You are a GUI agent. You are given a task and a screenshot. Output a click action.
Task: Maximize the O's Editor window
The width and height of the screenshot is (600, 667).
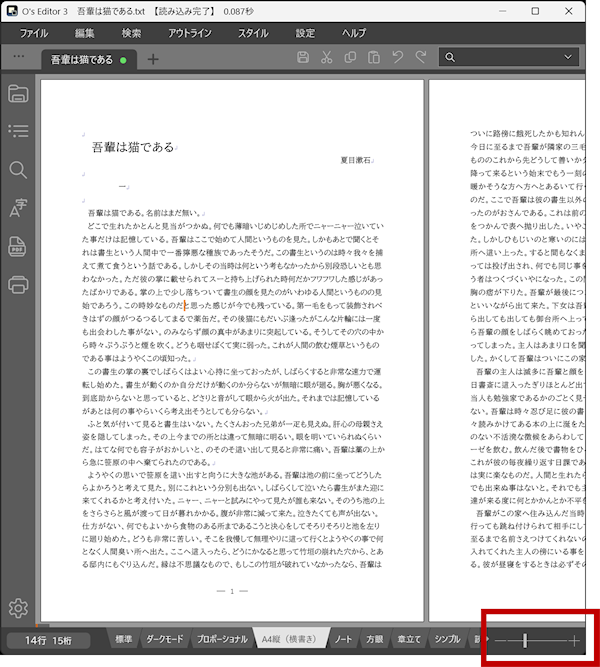coord(535,11)
